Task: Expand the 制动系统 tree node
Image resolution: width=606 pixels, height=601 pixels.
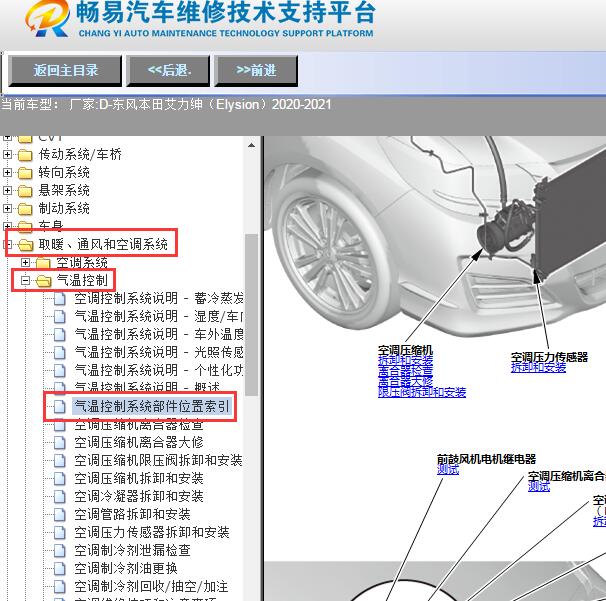Action: click(x=7, y=208)
